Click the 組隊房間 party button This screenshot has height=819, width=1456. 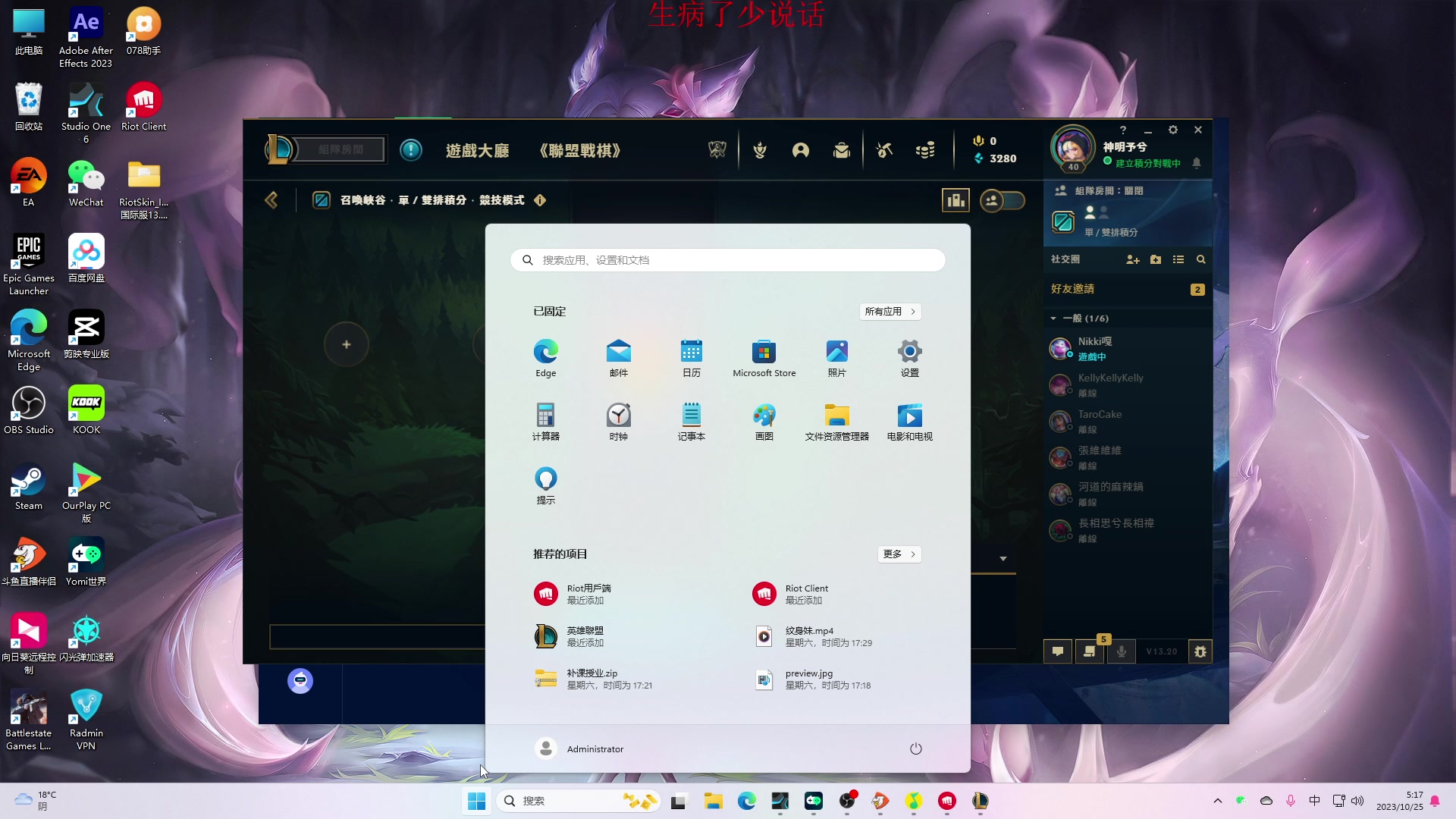click(340, 149)
